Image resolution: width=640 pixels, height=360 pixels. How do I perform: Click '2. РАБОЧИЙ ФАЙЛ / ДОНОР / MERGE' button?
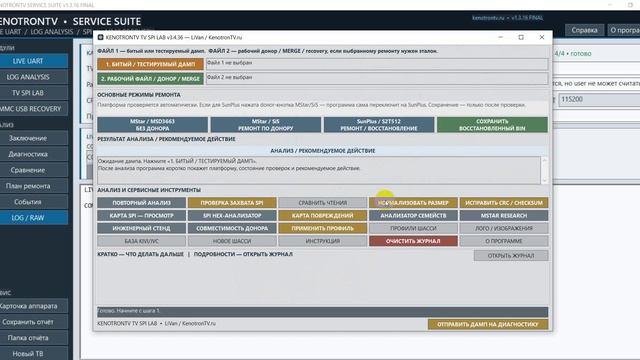coord(150,78)
